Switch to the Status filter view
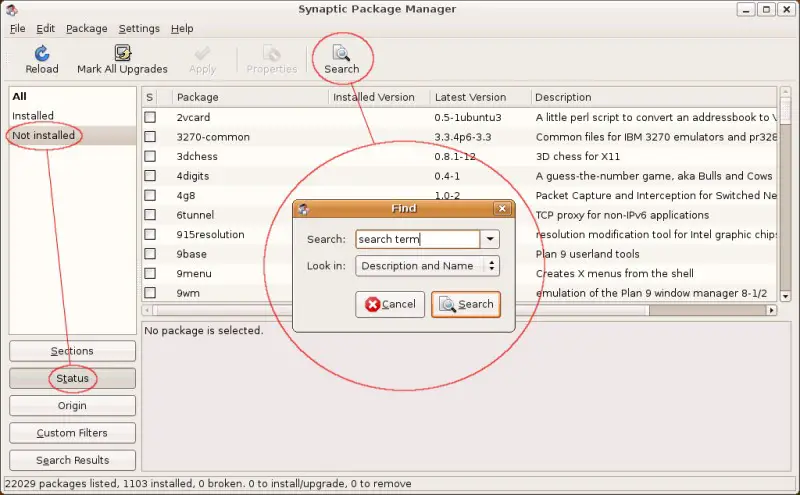The image size is (800, 495). 72,378
